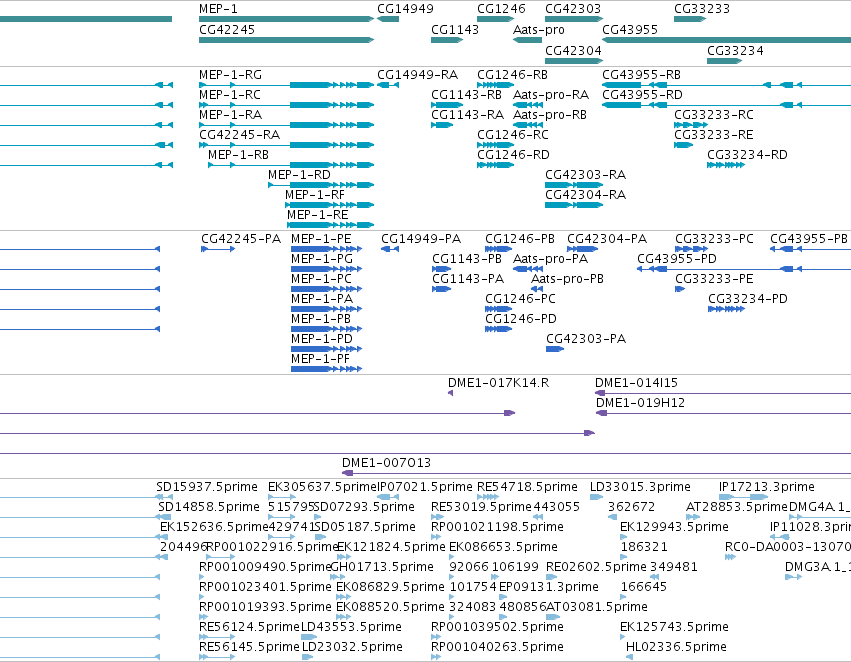851x662 pixels.
Task: Select the MEP-1 gene label
Action: pyautogui.click(x=218, y=9)
